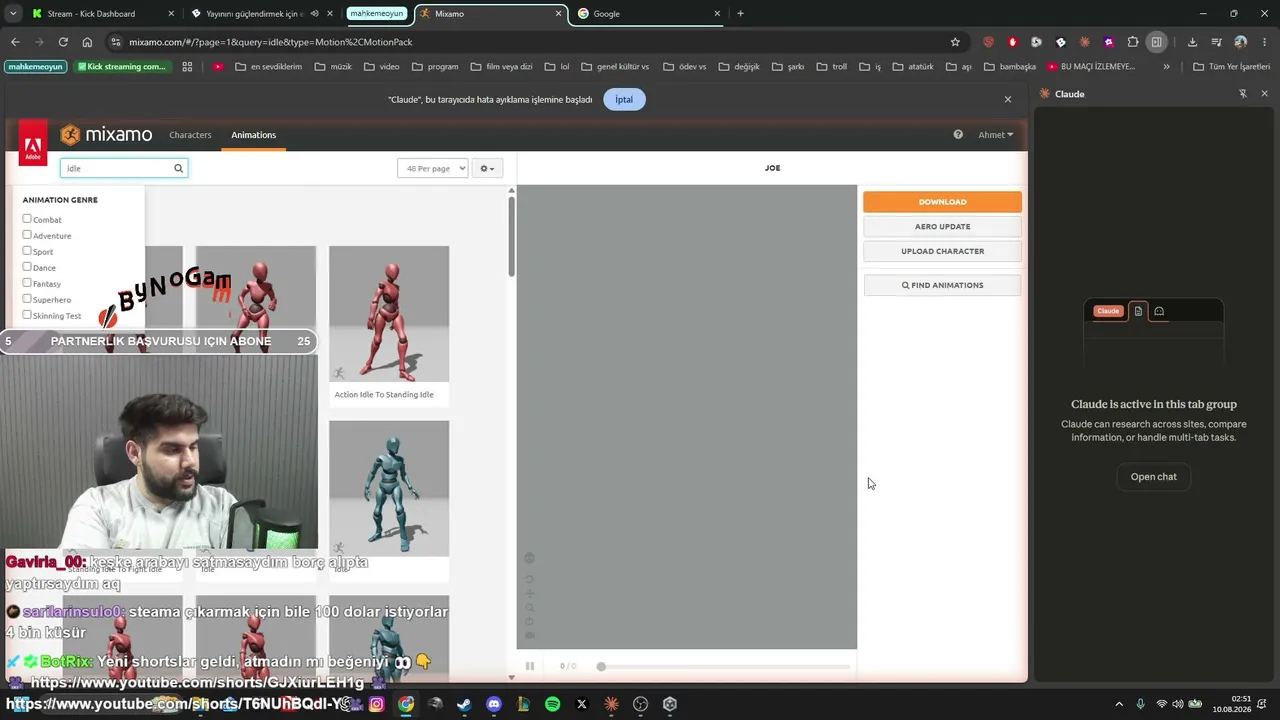This screenshot has height=720, width=1280.
Task: Open the Mixamo help question mark icon
Action: [958, 135]
